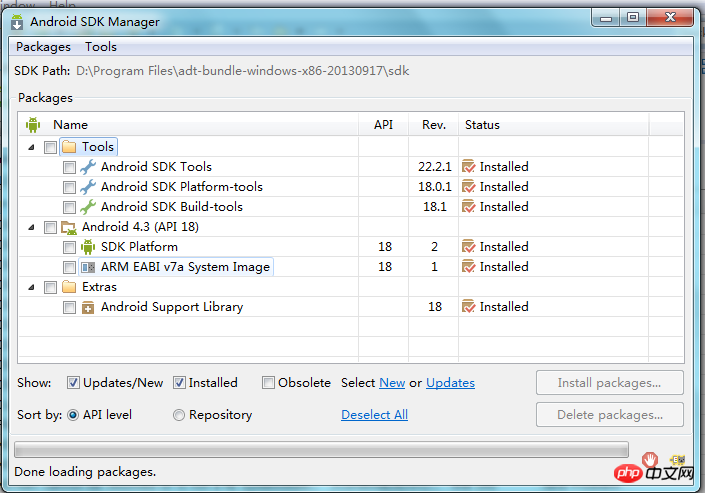
Task: Click the Updates selection link
Action: pos(450,383)
